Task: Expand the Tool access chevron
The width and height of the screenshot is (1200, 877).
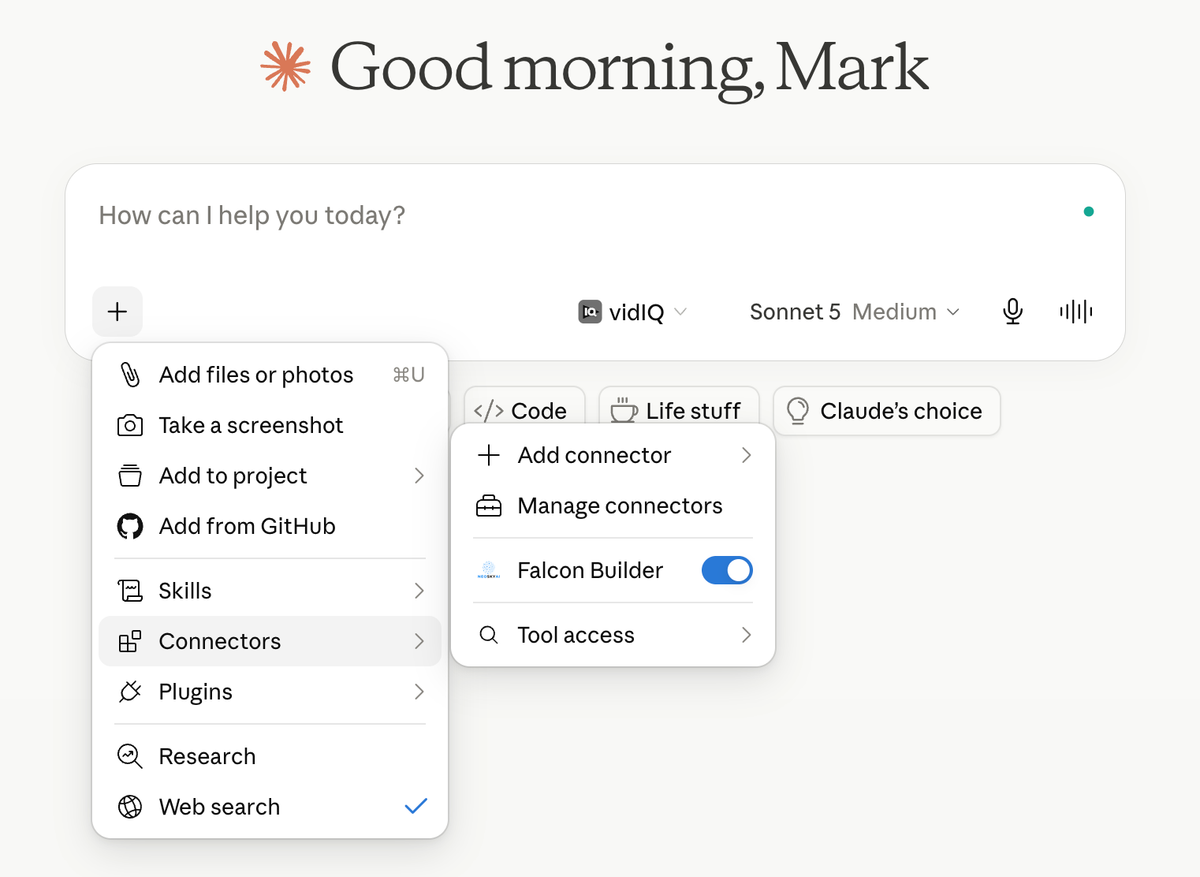Action: click(746, 635)
